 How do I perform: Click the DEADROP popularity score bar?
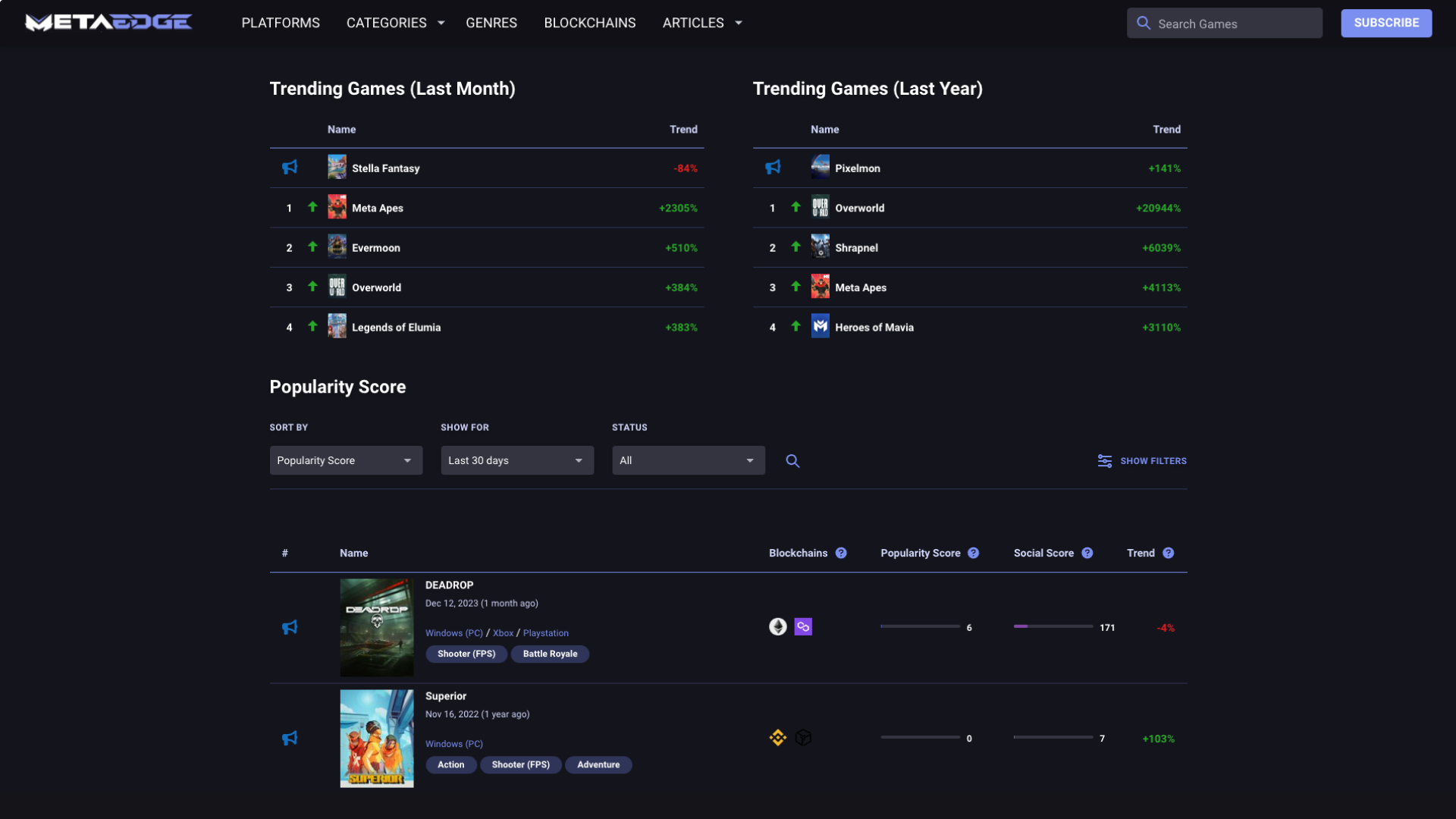[x=920, y=626]
